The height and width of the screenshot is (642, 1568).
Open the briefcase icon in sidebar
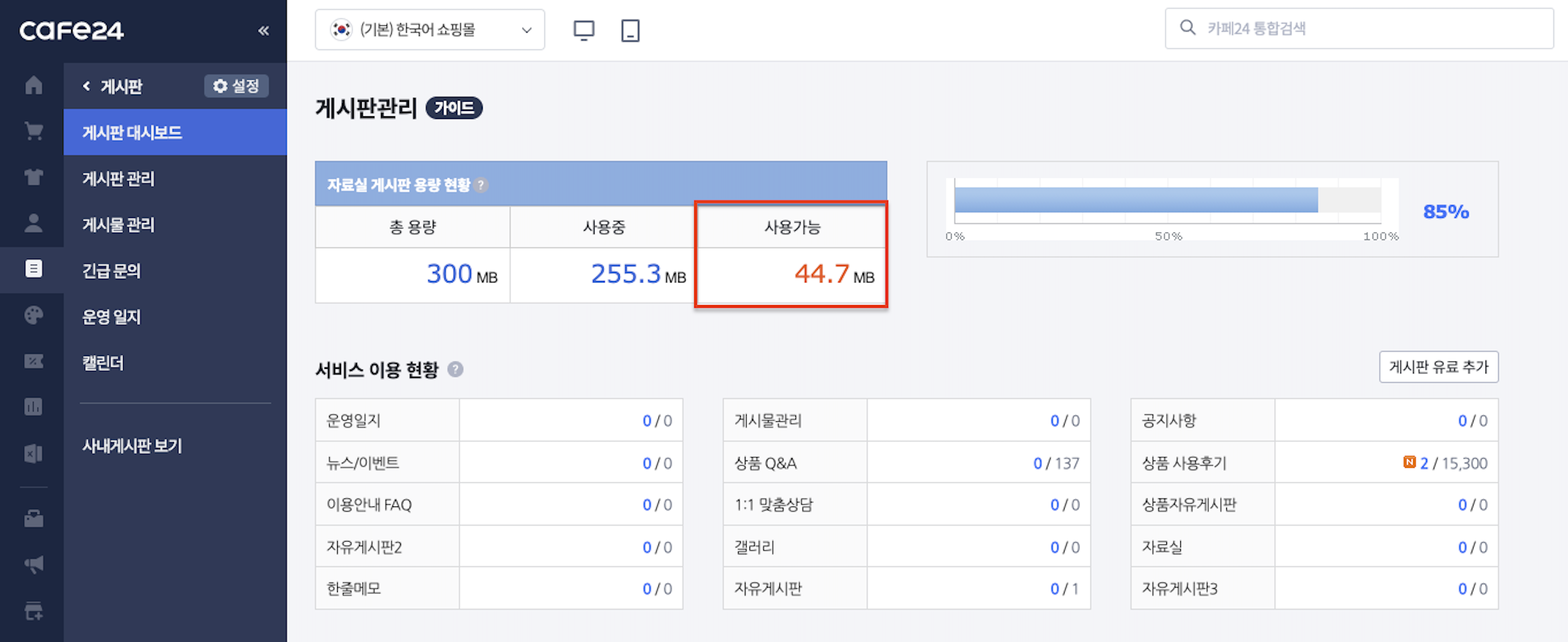33,518
